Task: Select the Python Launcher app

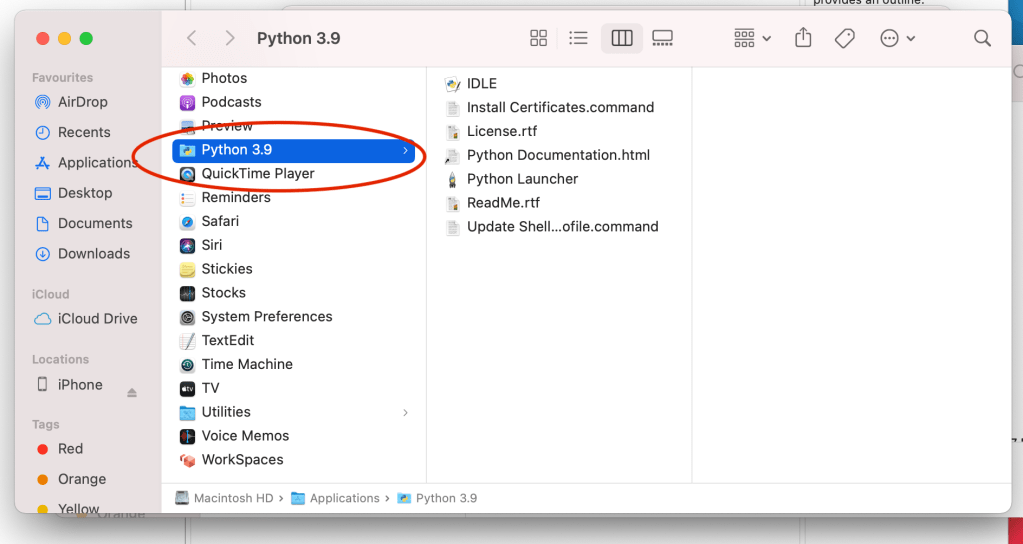Action: click(x=522, y=179)
